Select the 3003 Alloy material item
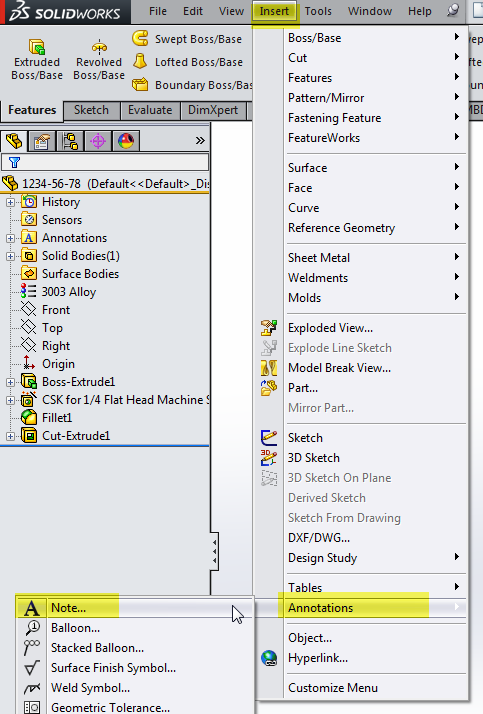 69,292
